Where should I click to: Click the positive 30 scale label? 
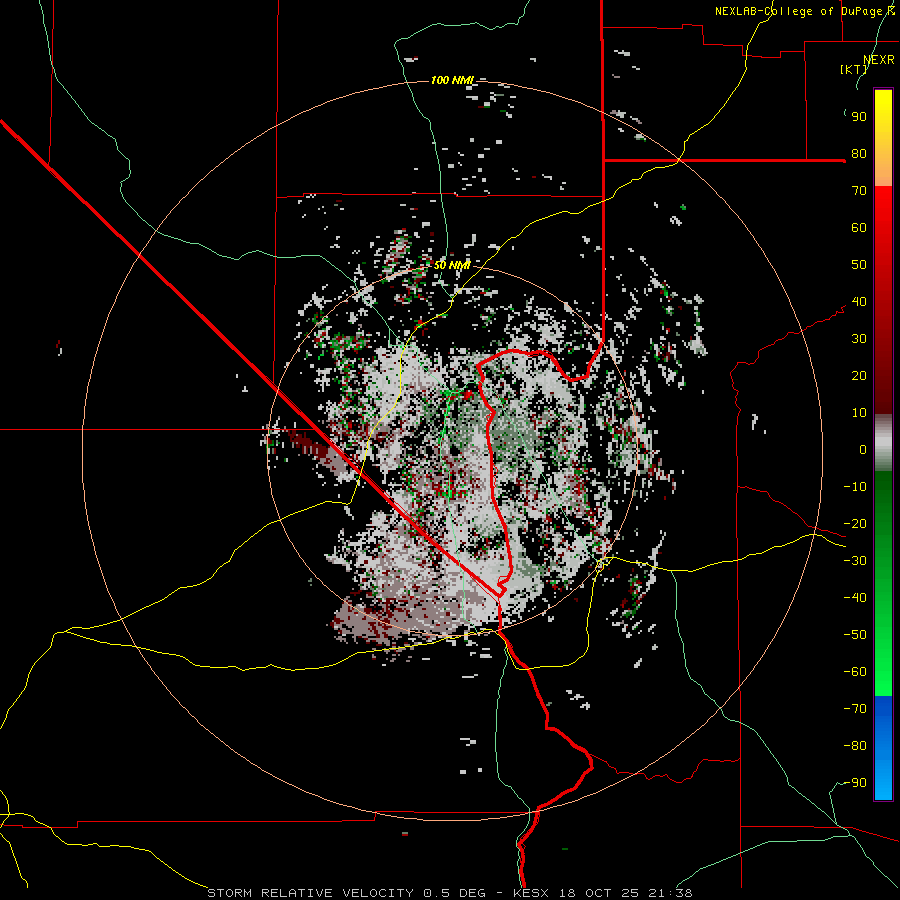pos(859,339)
